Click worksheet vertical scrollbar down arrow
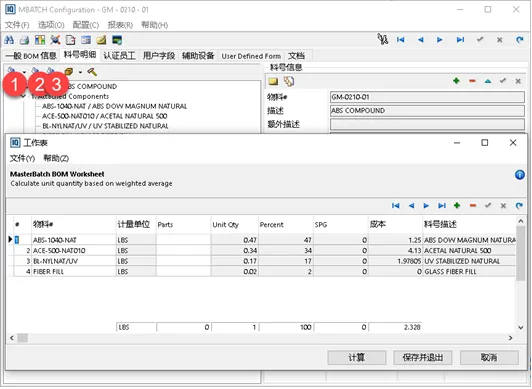Image resolution: width=532 pixels, height=389 pixels. pyautogui.click(x=521, y=328)
